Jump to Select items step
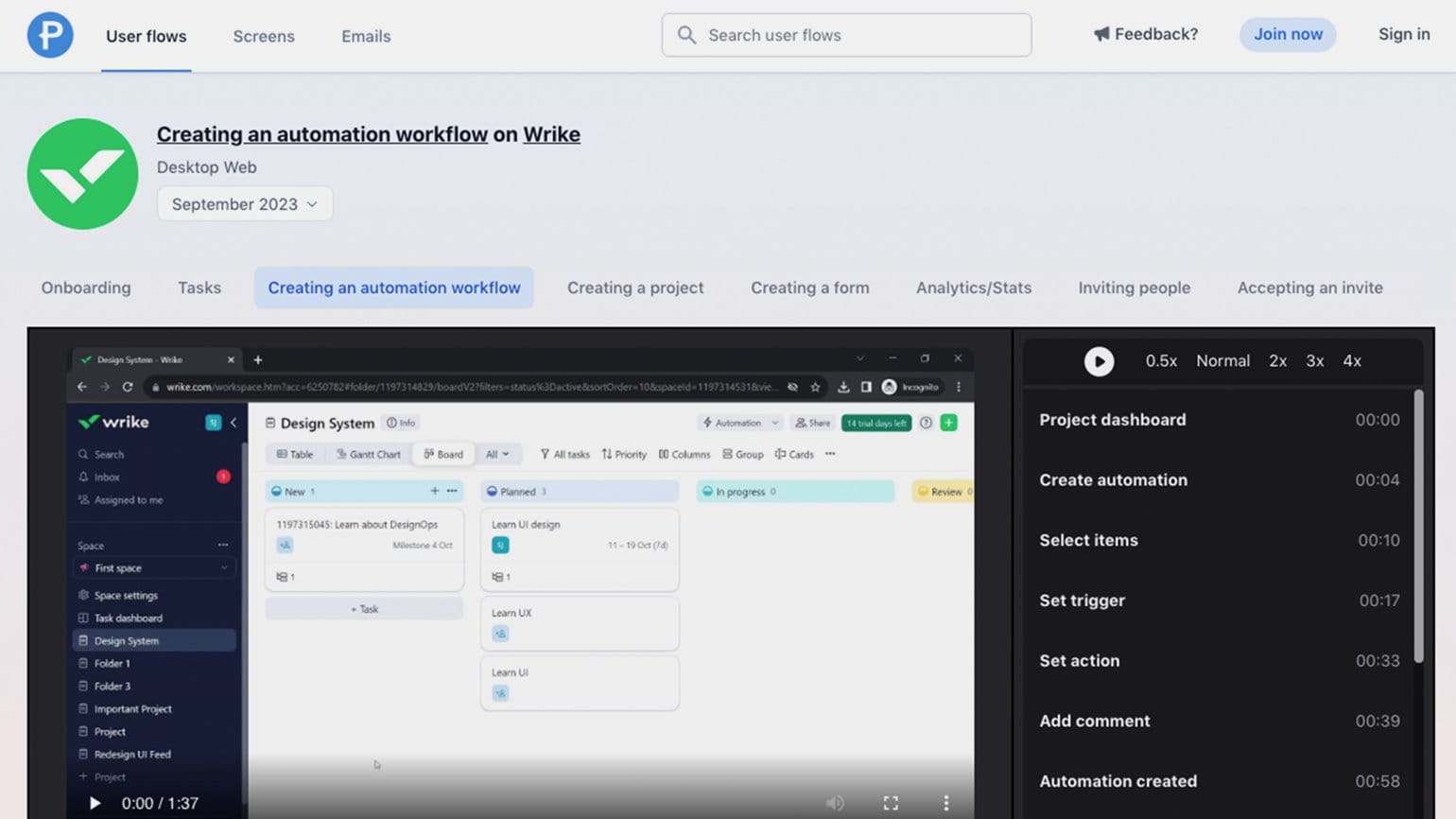Screen dimensions: 1456x819 click(1219, 540)
